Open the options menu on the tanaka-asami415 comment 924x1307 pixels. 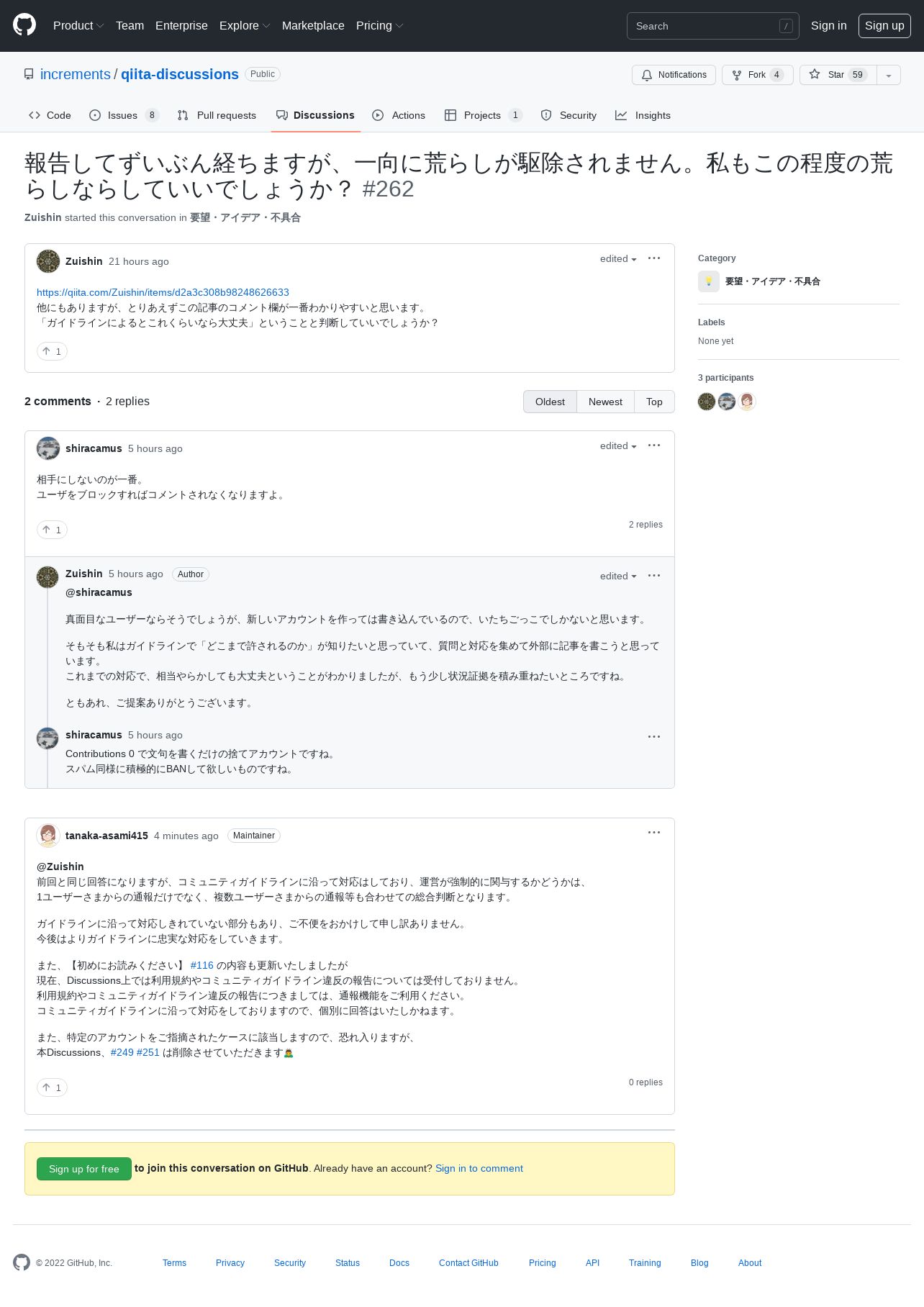pyautogui.click(x=653, y=833)
